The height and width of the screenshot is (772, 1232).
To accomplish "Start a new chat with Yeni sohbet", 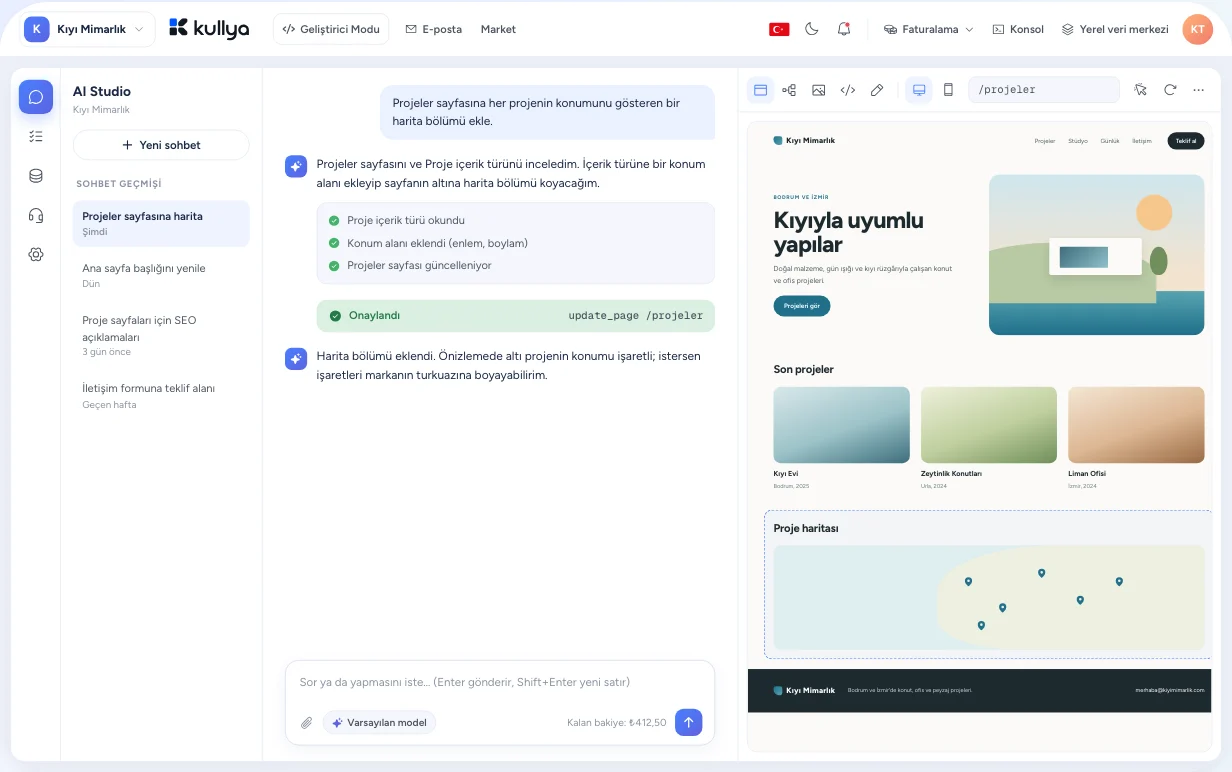I will (x=161, y=145).
